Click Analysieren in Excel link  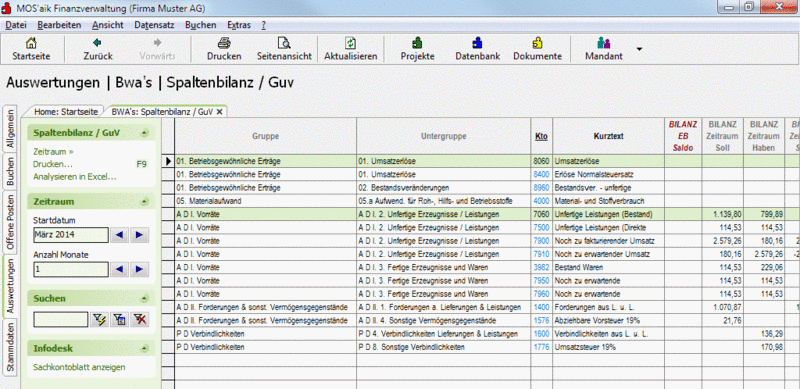click(75, 177)
